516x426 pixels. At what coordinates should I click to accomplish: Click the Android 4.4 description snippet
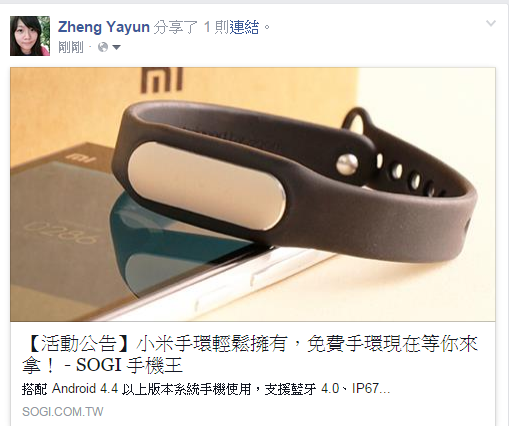[x=206, y=389]
